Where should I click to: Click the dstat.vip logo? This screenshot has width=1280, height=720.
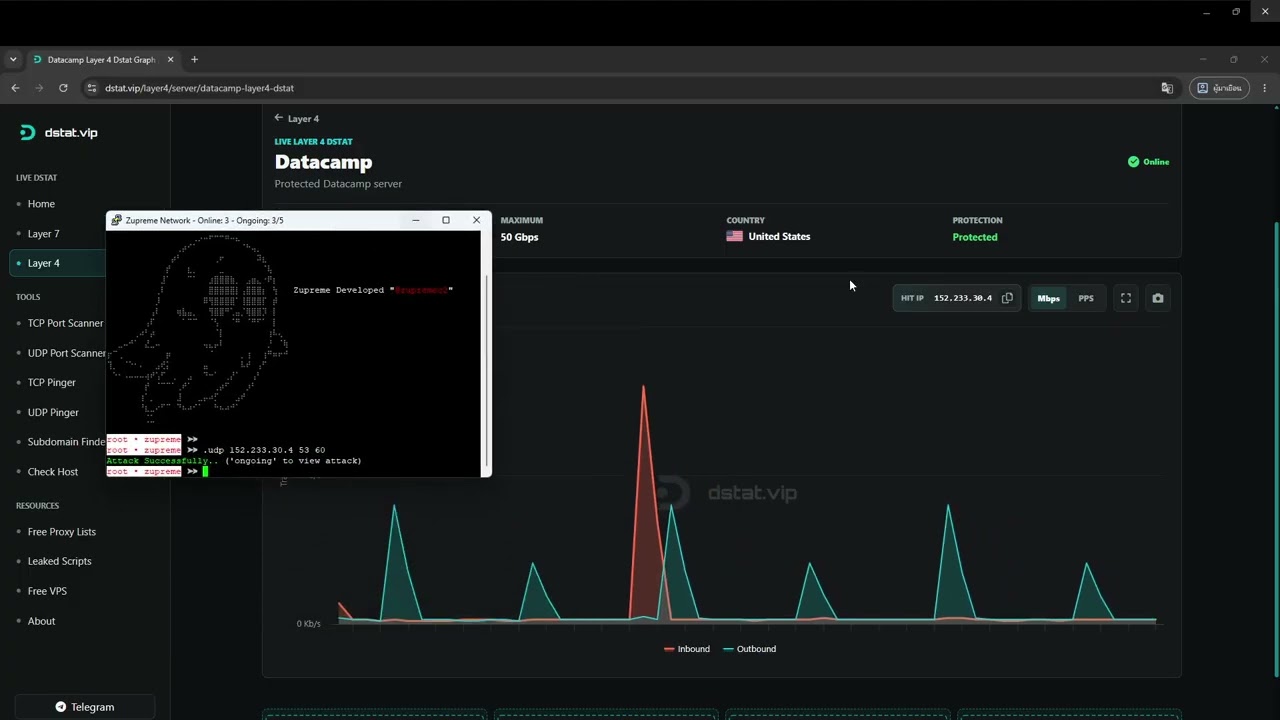click(59, 132)
